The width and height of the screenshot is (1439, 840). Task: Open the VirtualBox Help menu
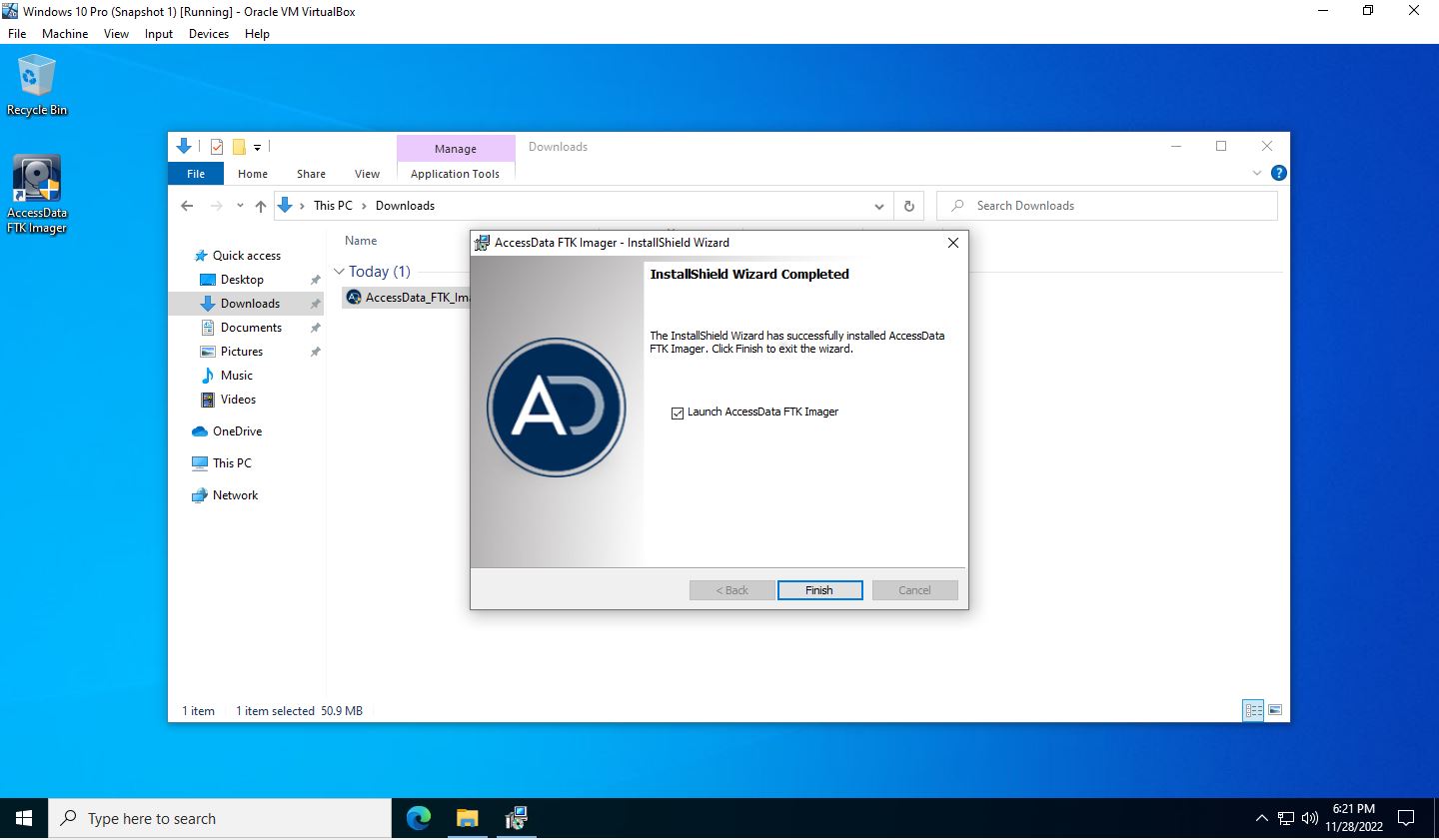[x=257, y=34]
